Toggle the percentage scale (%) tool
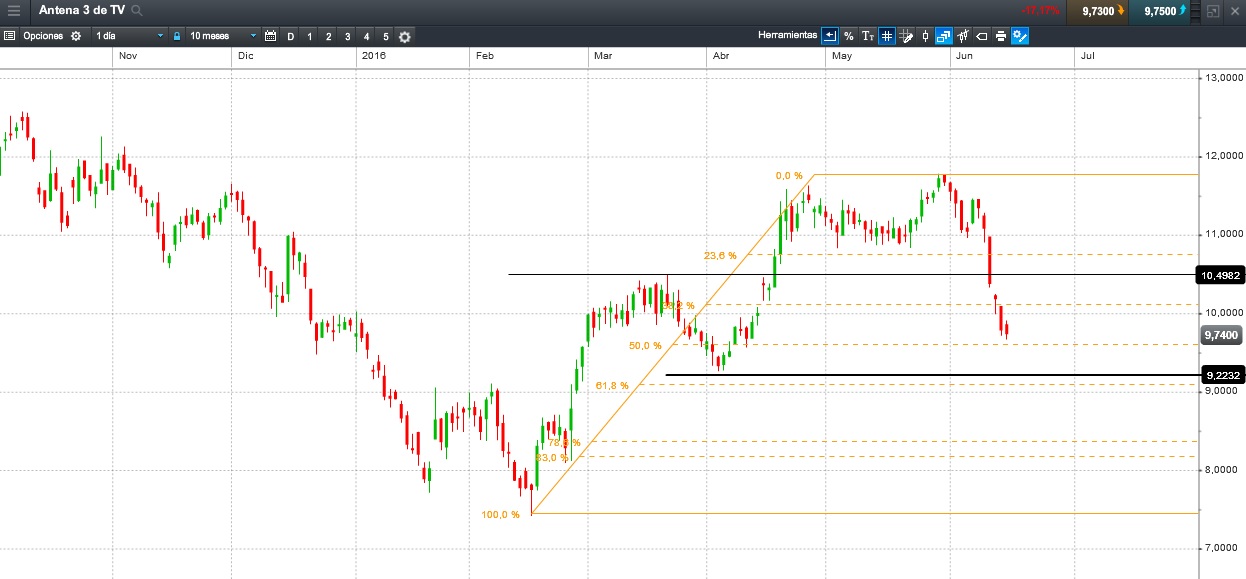 (x=849, y=36)
